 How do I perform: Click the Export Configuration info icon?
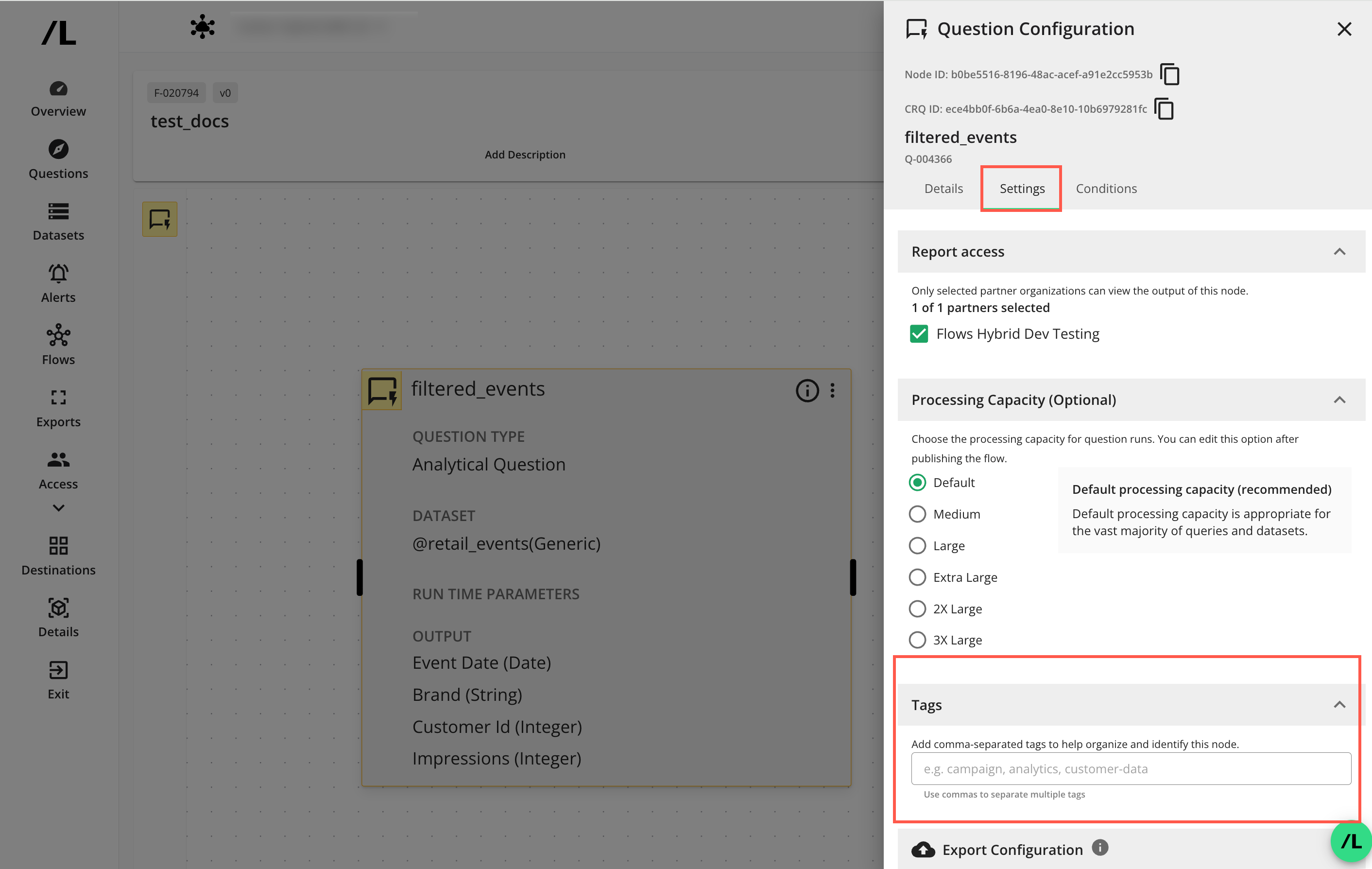1100,848
